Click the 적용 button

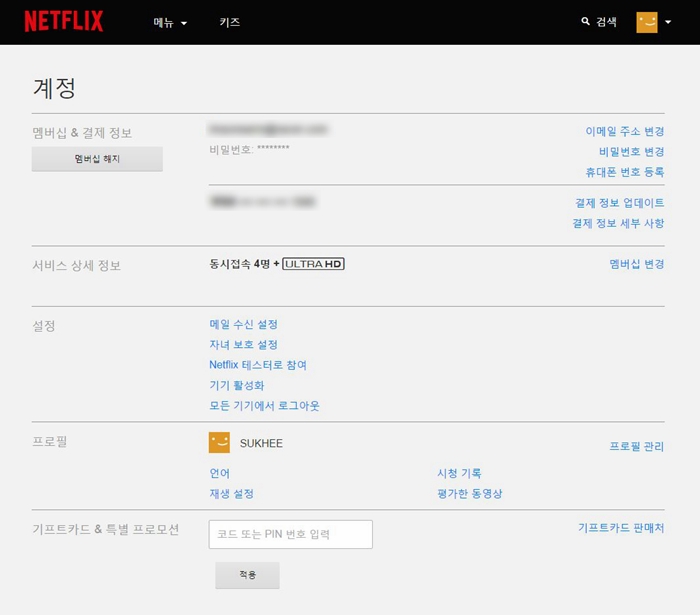coord(247,575)
